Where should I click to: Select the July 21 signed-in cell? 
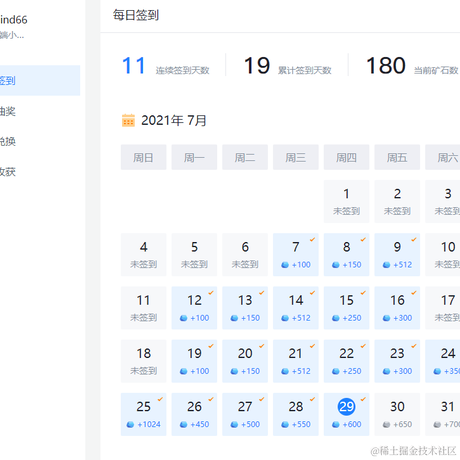click(296, 361)
